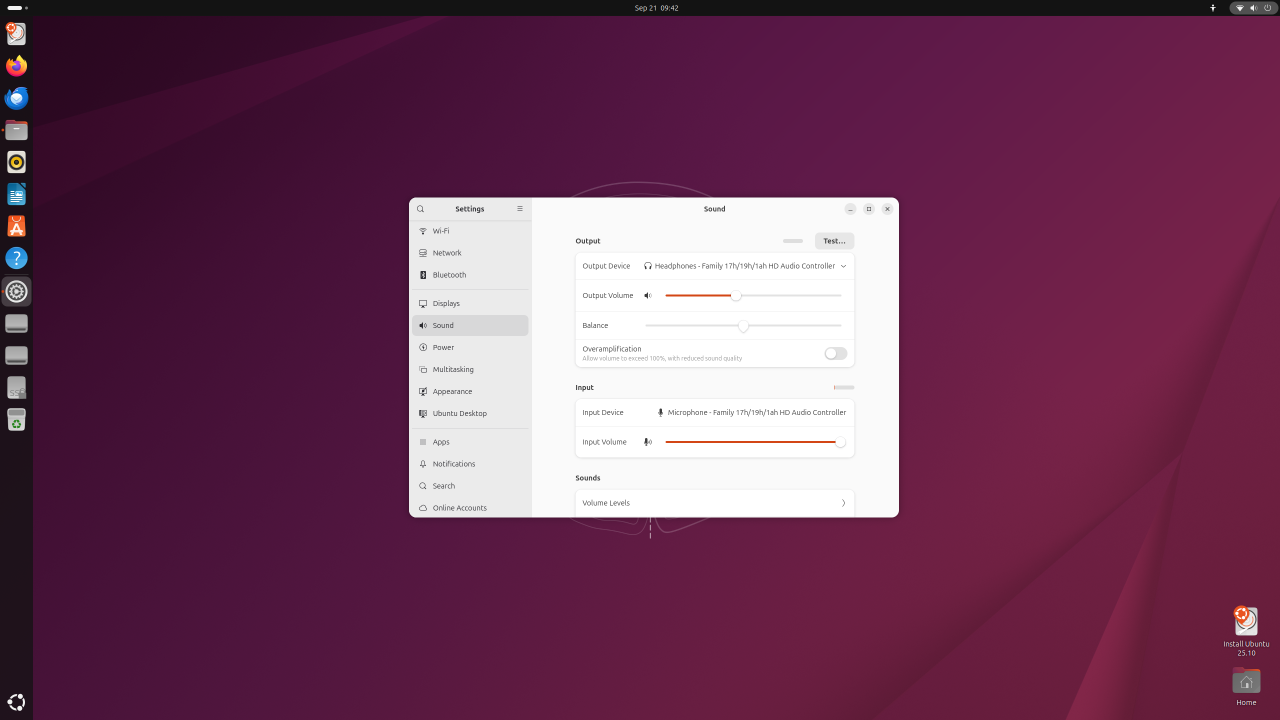Open Install Ubuntu 25.10 desktop icon
The width and height of the screenshot is (1280, 720).
click(x=1246, y=631)
